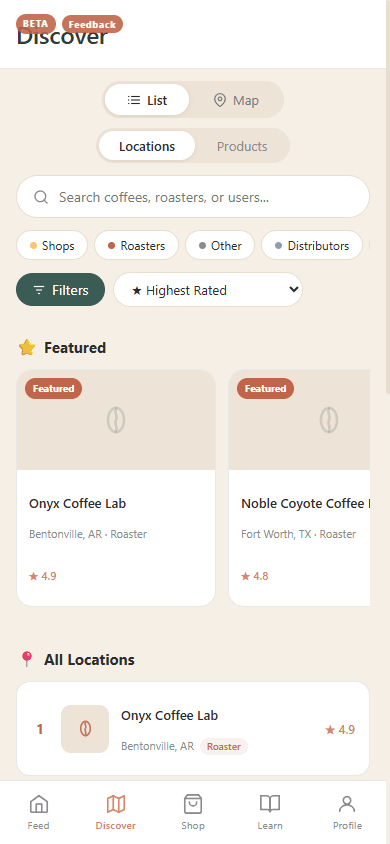
Task: Click the 4.9 star rating on featured Onyx card
Action: click(x=42, y=576)
